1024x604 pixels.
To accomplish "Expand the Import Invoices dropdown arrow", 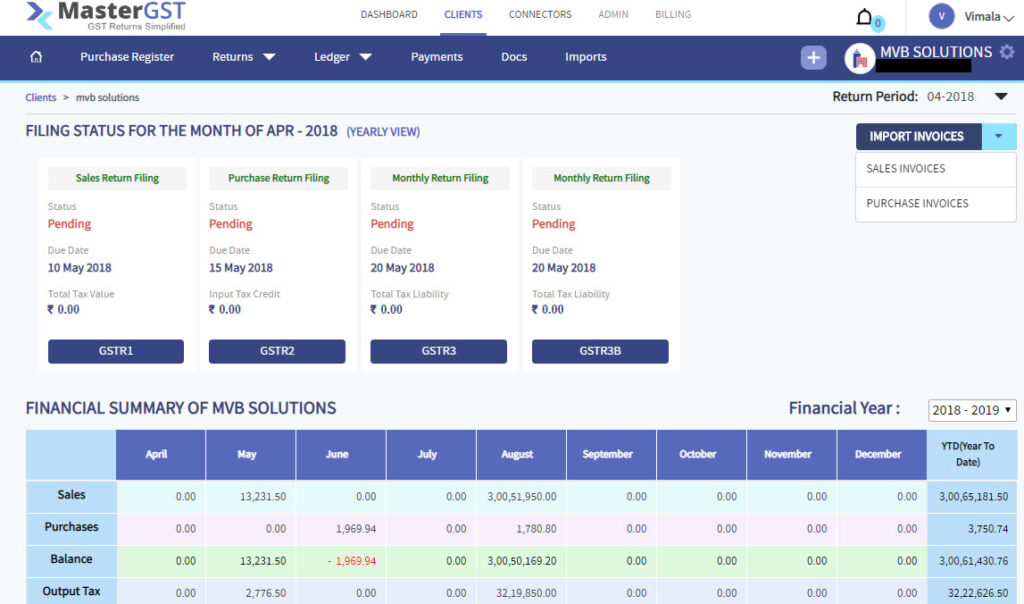I will (1000, 136).
